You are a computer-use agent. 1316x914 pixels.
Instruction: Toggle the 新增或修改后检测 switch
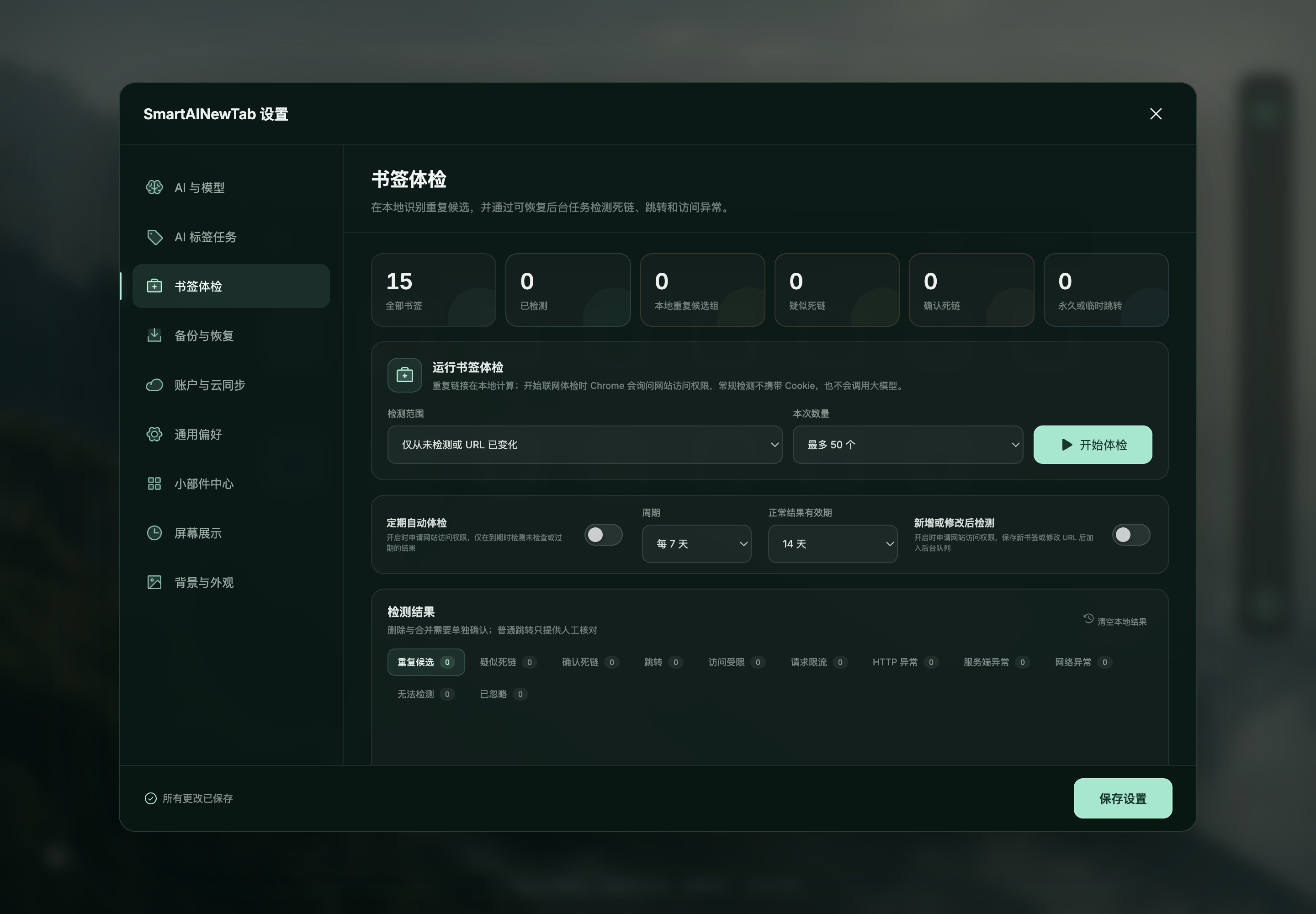coord(1131,535)
